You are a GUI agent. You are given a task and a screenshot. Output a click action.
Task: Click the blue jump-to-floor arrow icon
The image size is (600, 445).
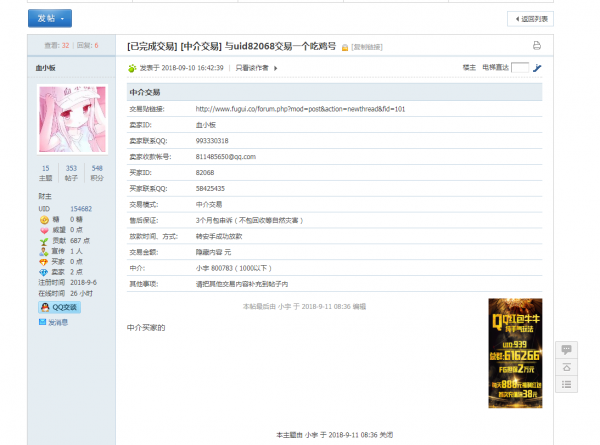point(537,68)
